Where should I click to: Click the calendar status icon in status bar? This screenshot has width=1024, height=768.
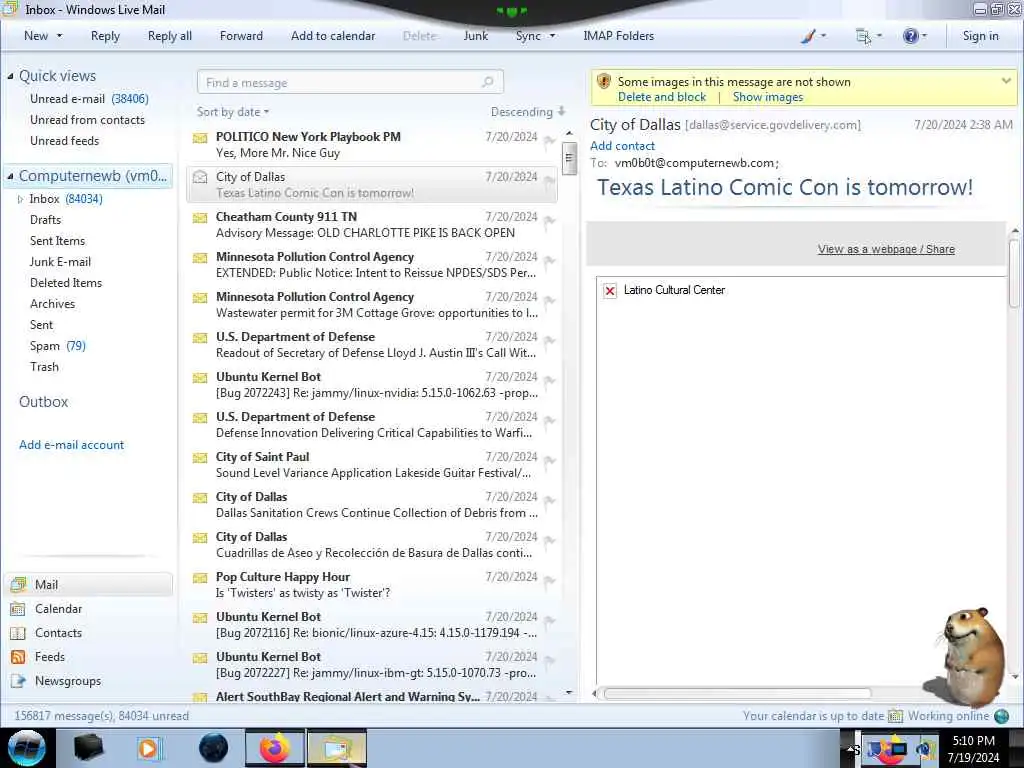point(895,716)
